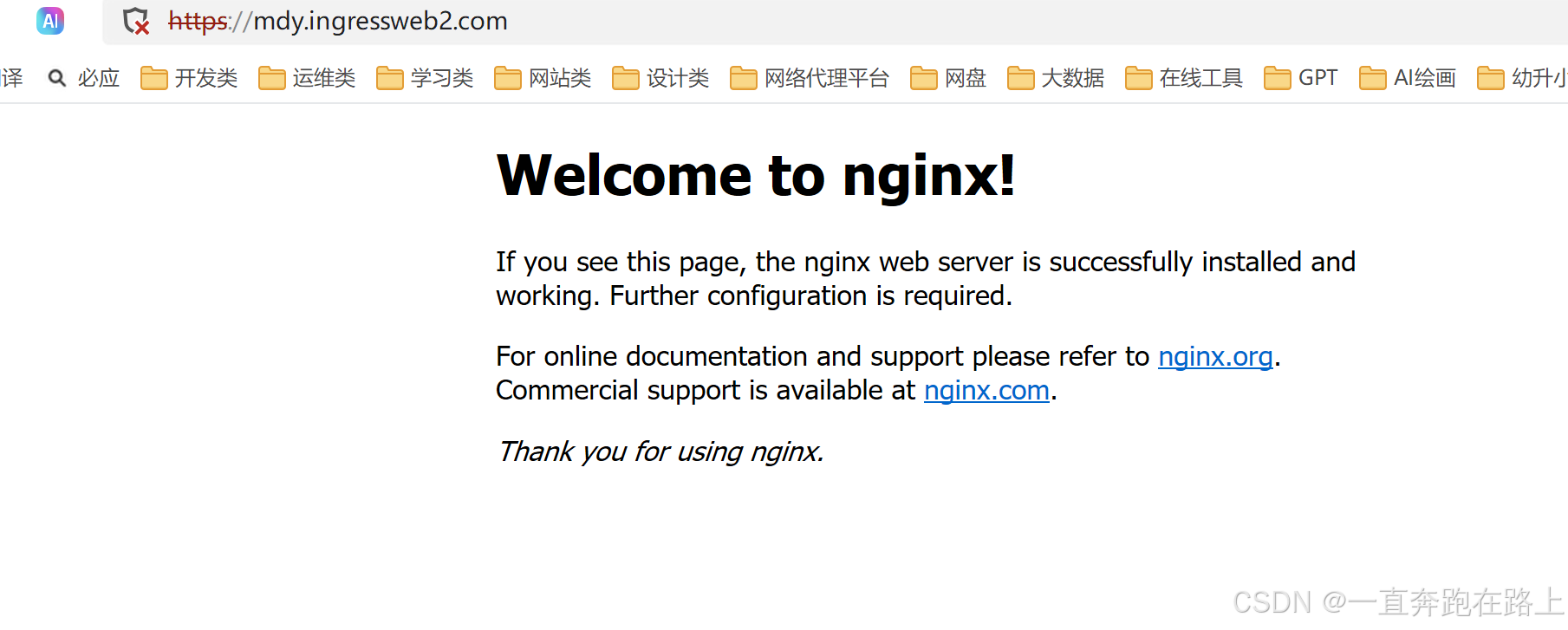Open the 设计类 bookmark folder

[660, 78]
